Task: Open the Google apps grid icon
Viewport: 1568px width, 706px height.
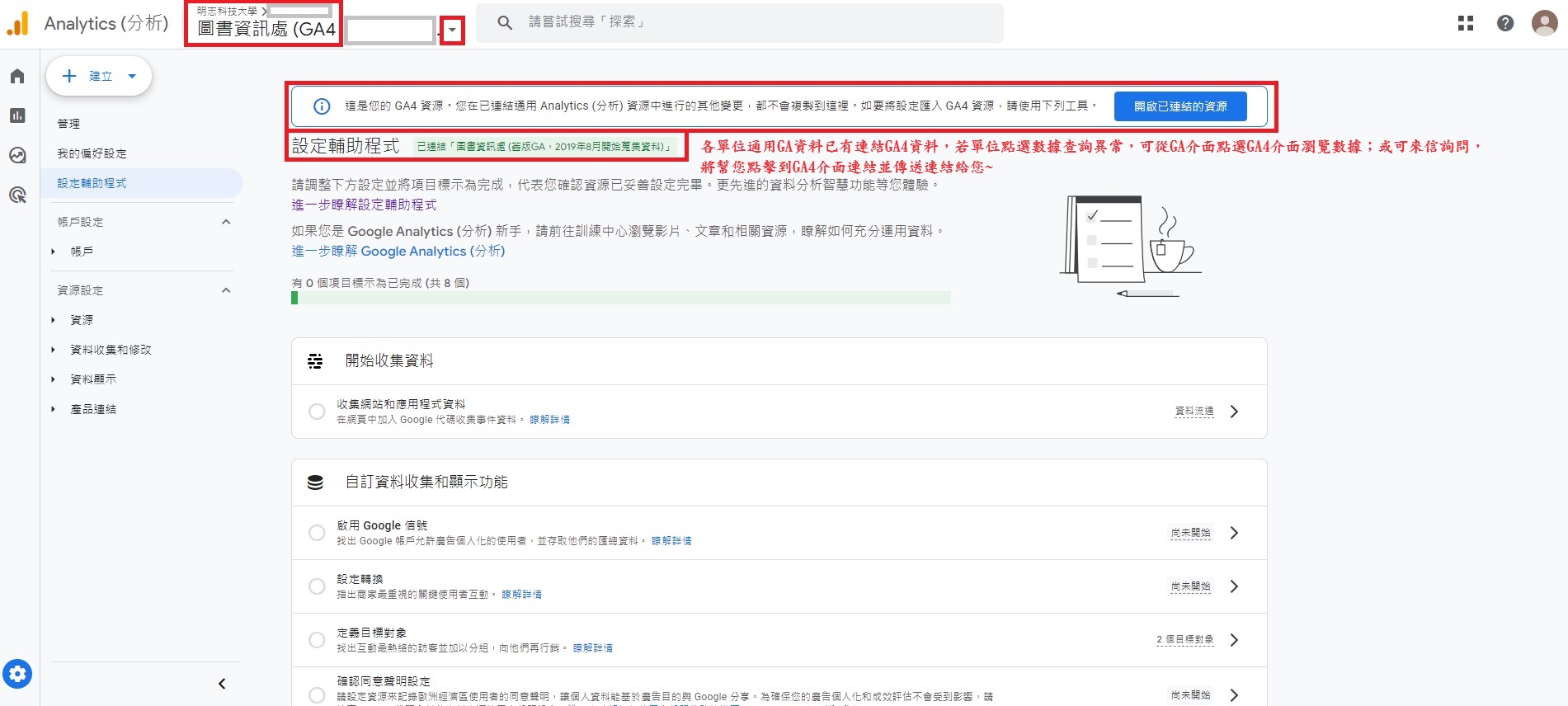Action: (x=1466, y=23)
